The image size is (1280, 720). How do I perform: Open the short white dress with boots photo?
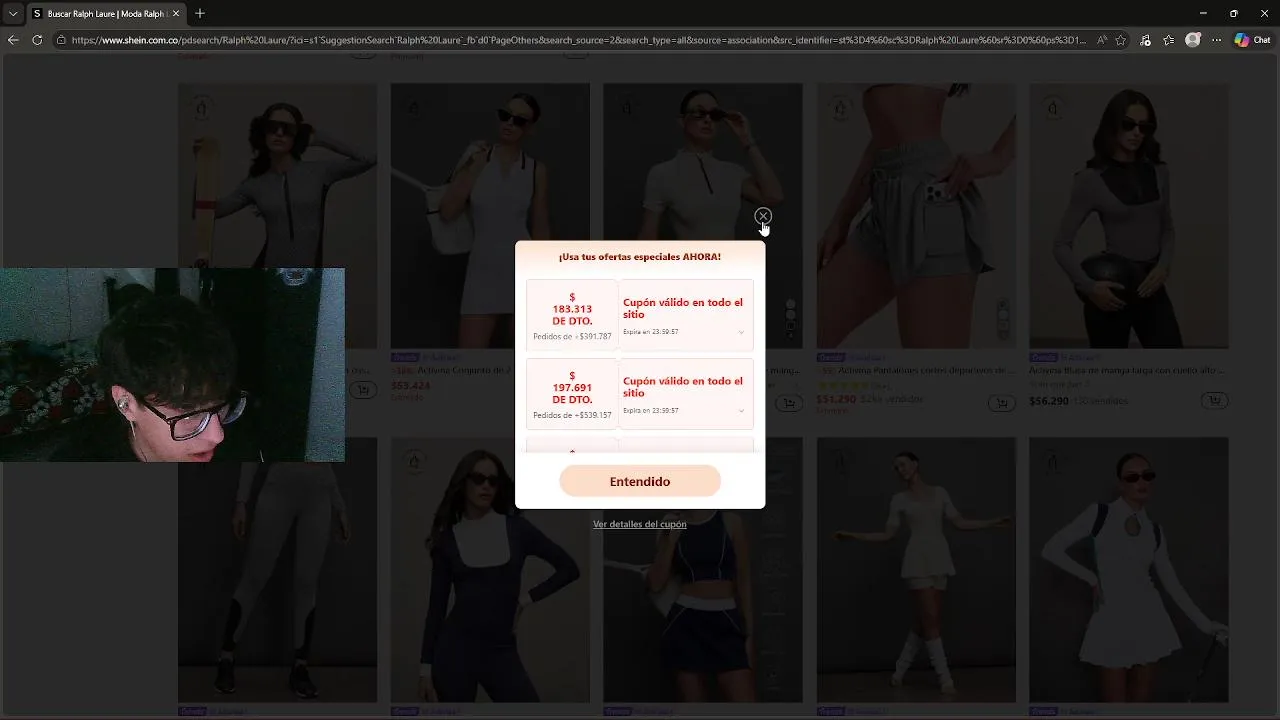tap(916, 570)
